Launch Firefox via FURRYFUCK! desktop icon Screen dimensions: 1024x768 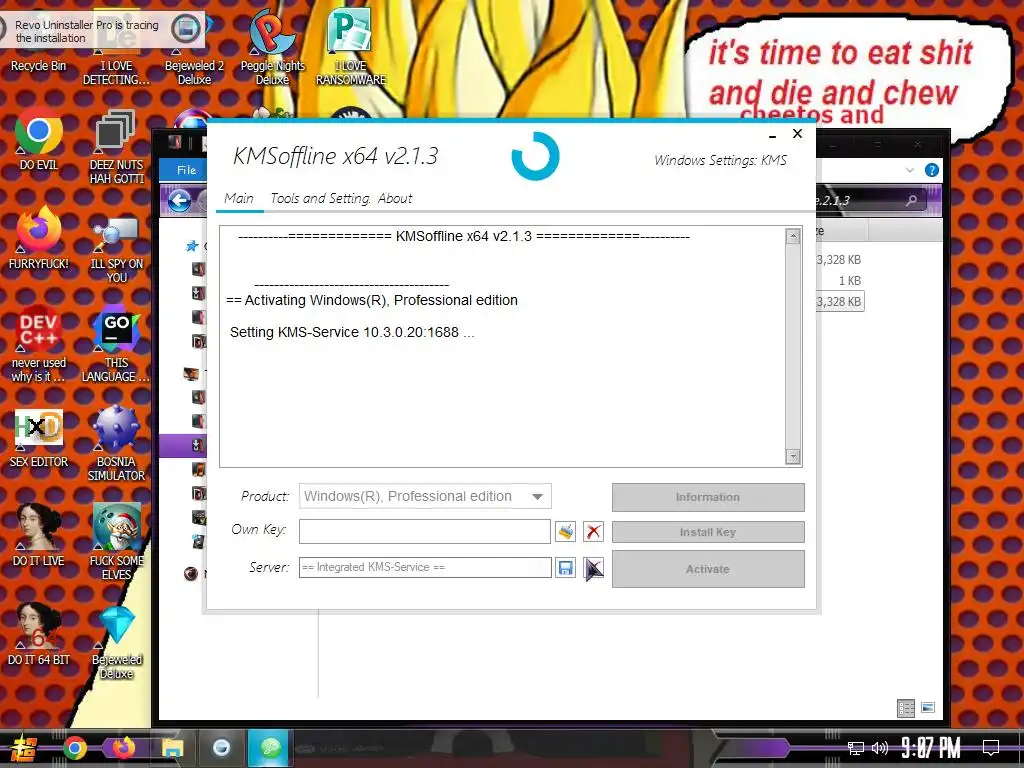tap(39, 238)
